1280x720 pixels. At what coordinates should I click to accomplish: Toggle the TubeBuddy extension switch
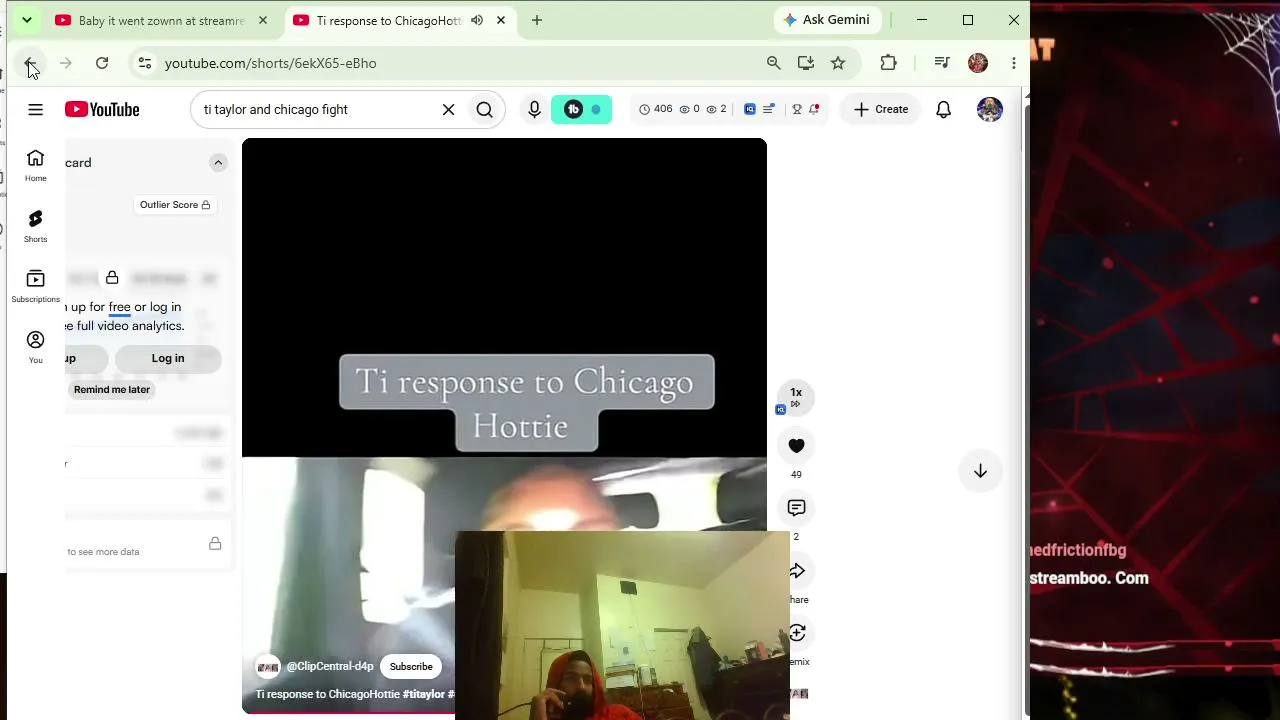pyautogui.click(x=581, y=109)
